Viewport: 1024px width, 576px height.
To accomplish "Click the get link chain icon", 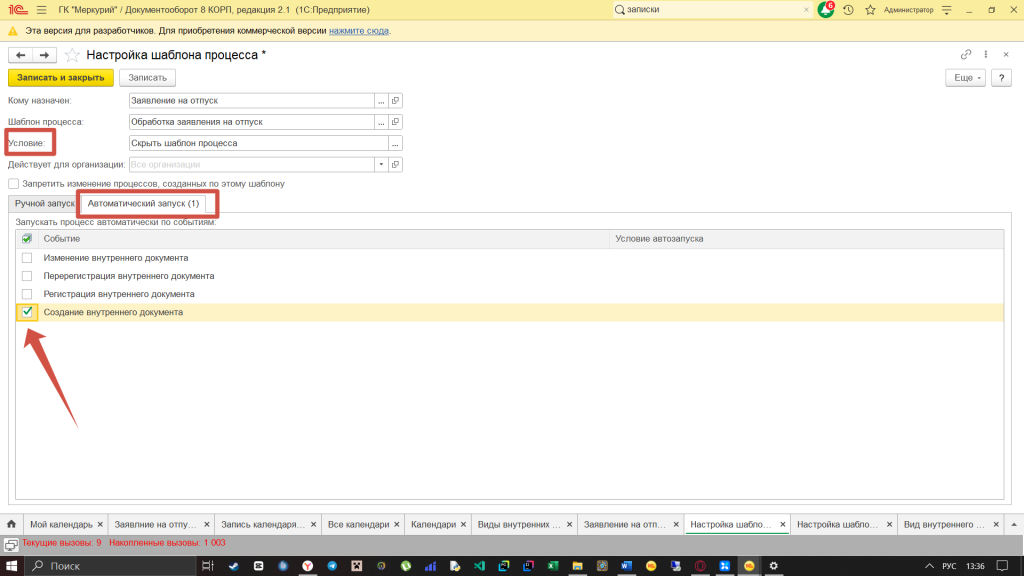I will (965, 55).
